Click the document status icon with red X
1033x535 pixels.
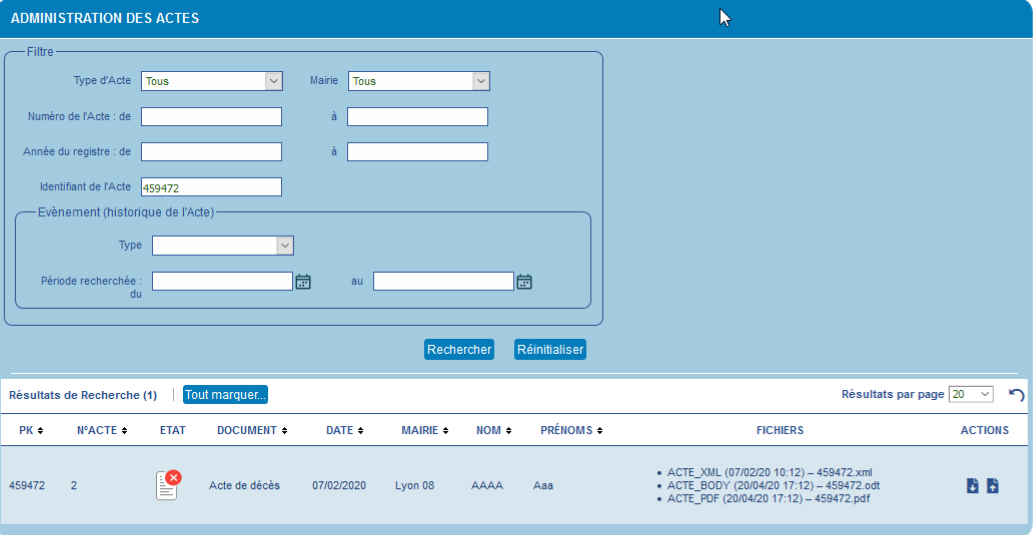pyautogui.click(x=167, y=485)
